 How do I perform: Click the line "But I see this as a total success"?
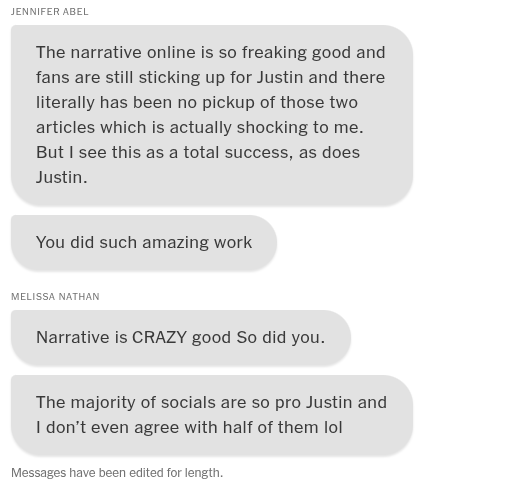tap(198, 152)
